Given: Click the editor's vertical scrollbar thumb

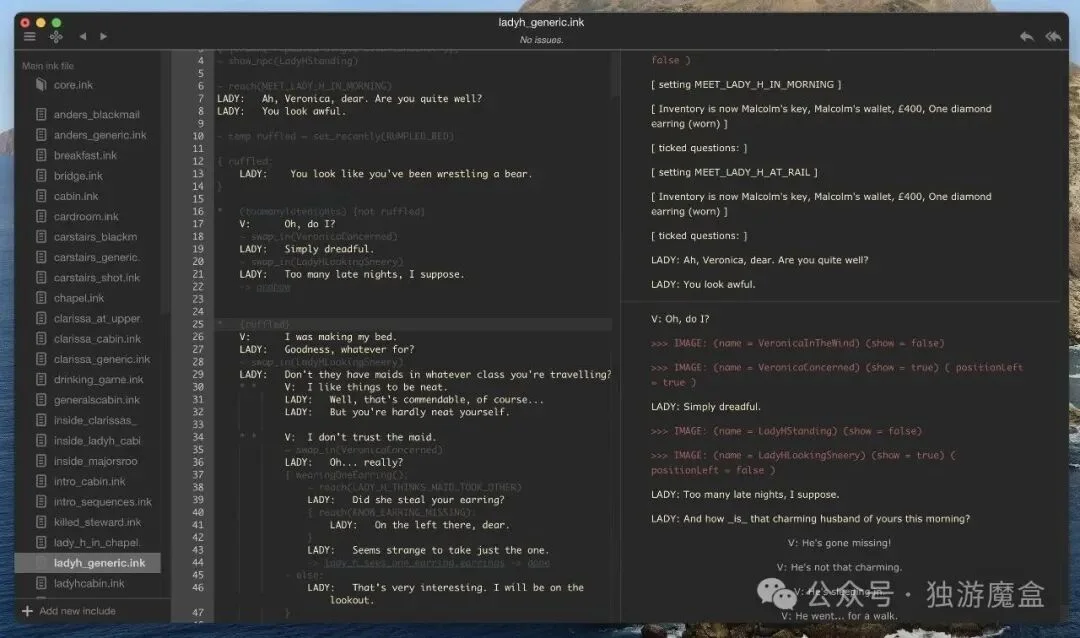Looking at the screenshot, I should [x=614, y=74].
